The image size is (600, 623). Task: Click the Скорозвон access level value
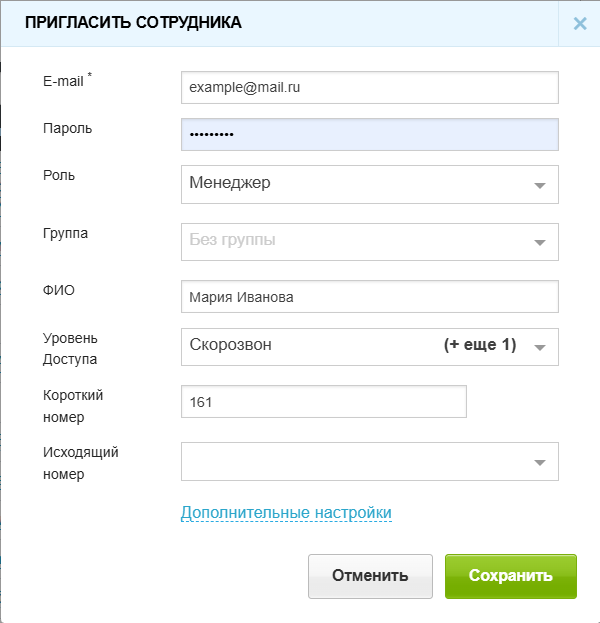[230, 345]
